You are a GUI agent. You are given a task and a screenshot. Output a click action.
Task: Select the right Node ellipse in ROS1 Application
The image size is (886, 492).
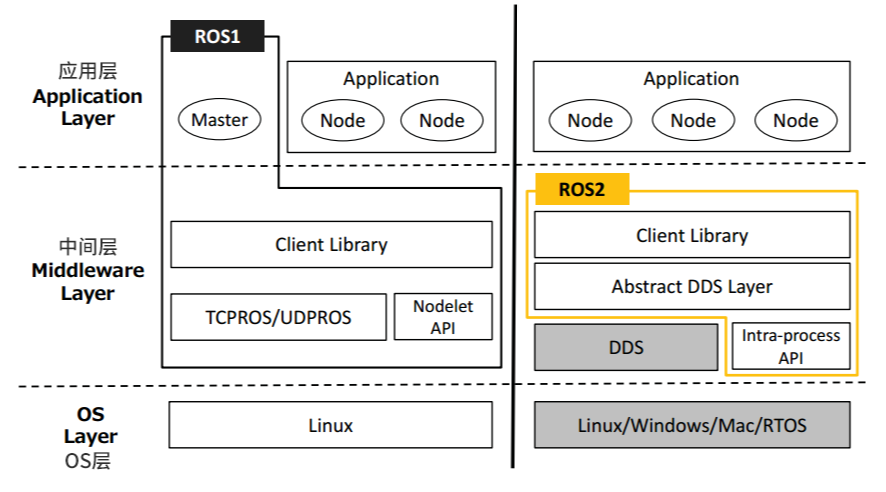click(x=442, y=120)
